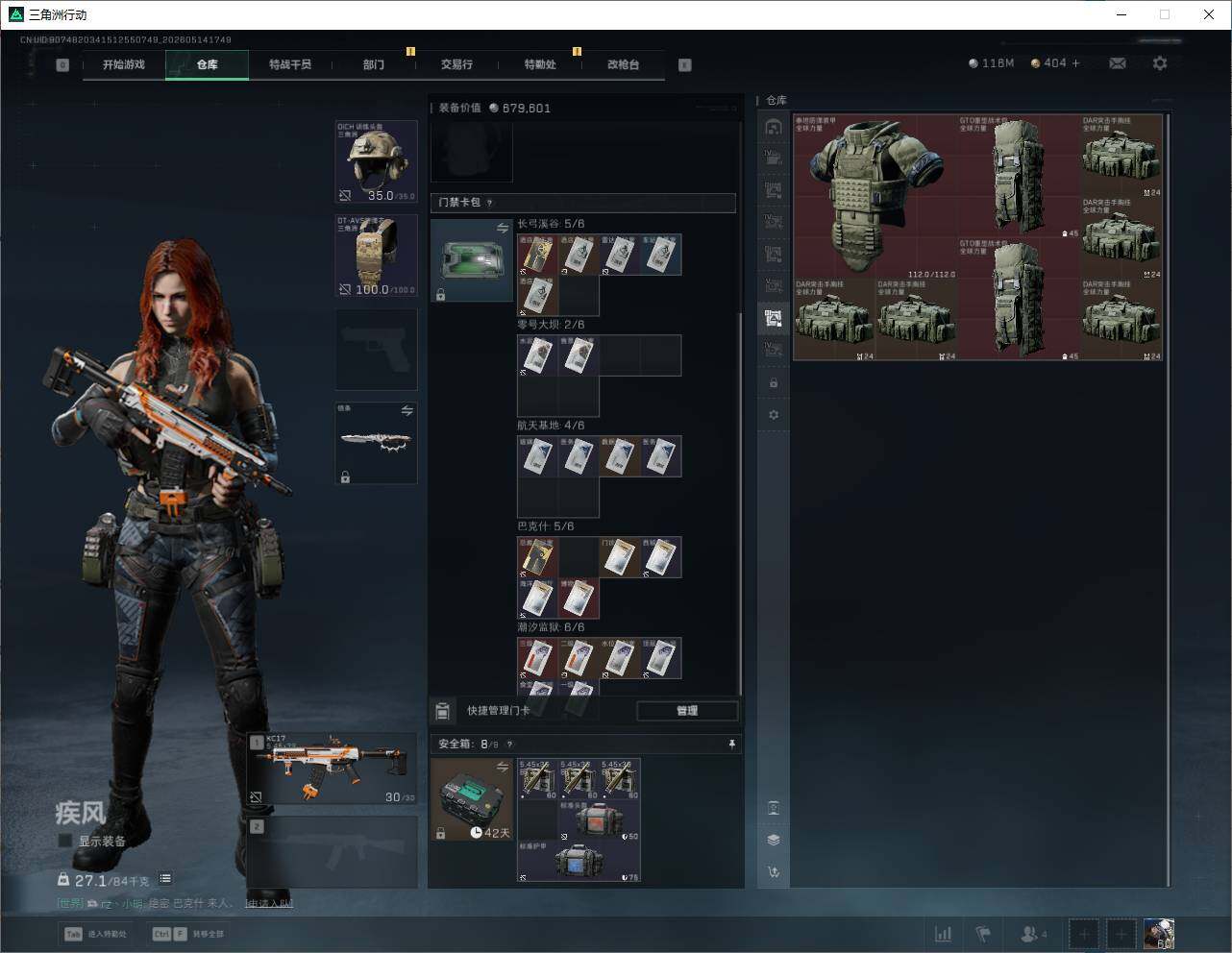Select the first 5.45x39 ammo stack
Screen dimensions: 1232x953
click(x=538, y=779)
